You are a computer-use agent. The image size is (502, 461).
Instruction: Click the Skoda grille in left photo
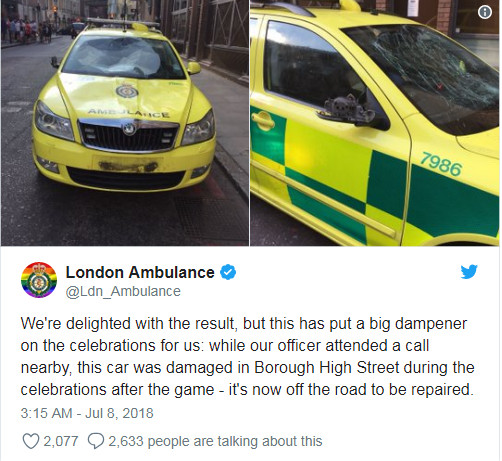(129, 135)
